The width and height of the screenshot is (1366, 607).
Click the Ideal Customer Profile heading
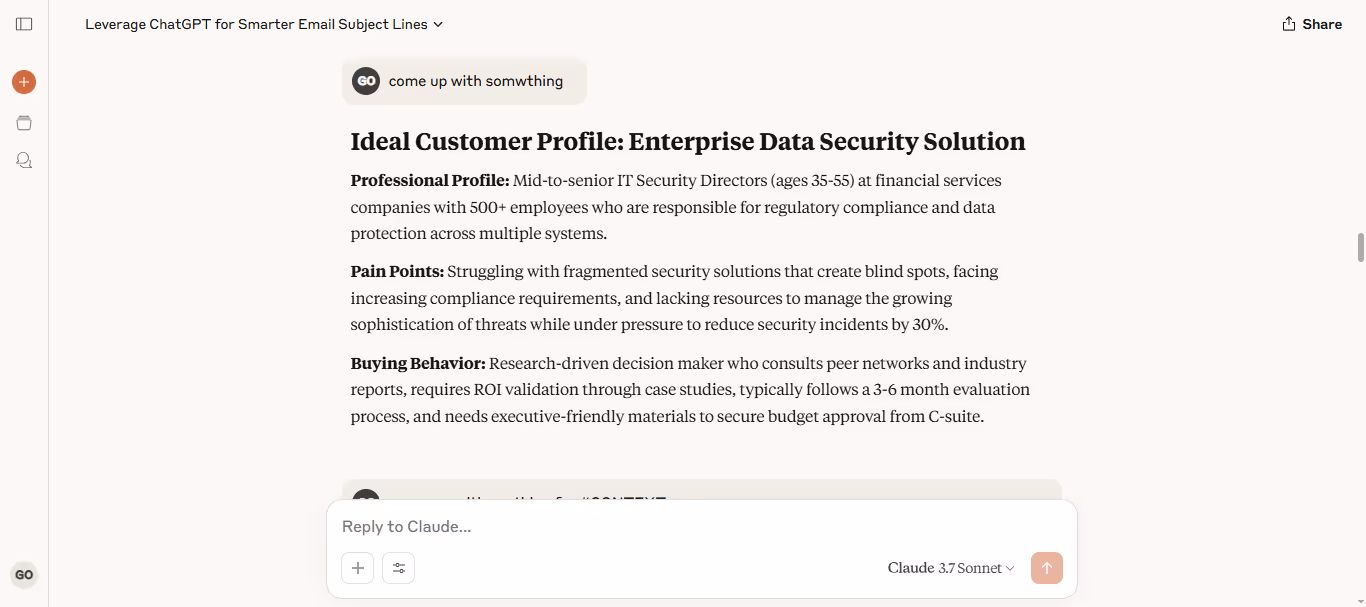click(688, 142)
